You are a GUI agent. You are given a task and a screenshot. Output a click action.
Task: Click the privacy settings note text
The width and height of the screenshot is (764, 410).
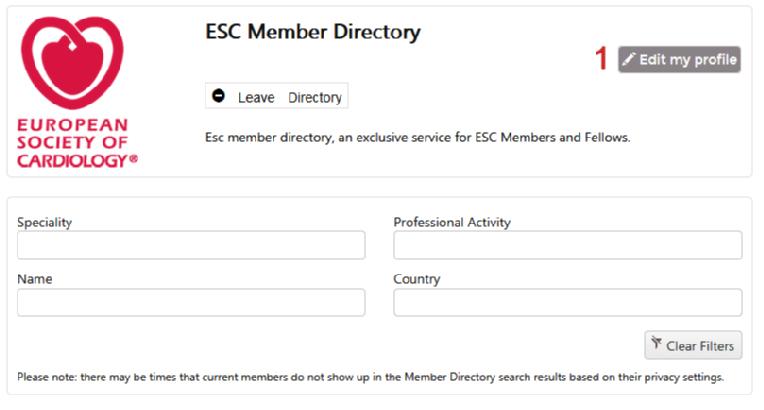[x=370, y=377]
